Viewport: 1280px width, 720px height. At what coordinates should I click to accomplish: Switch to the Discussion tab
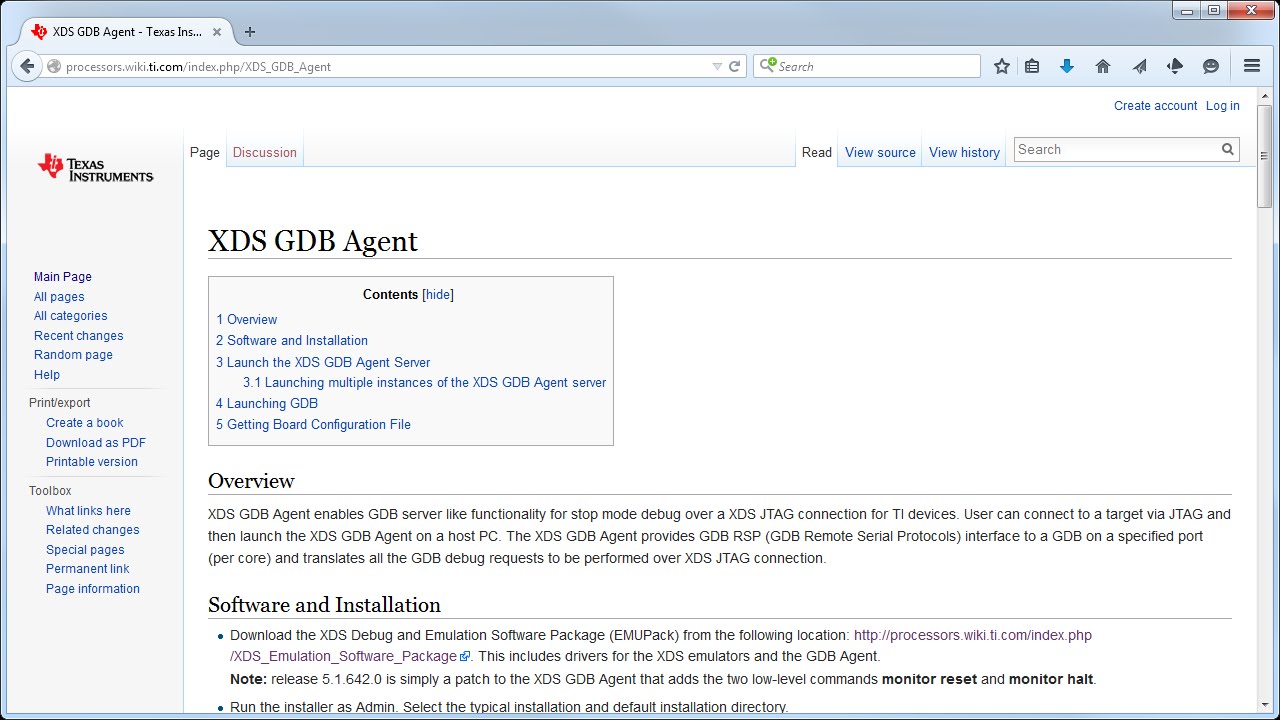[x=265, y=153]
